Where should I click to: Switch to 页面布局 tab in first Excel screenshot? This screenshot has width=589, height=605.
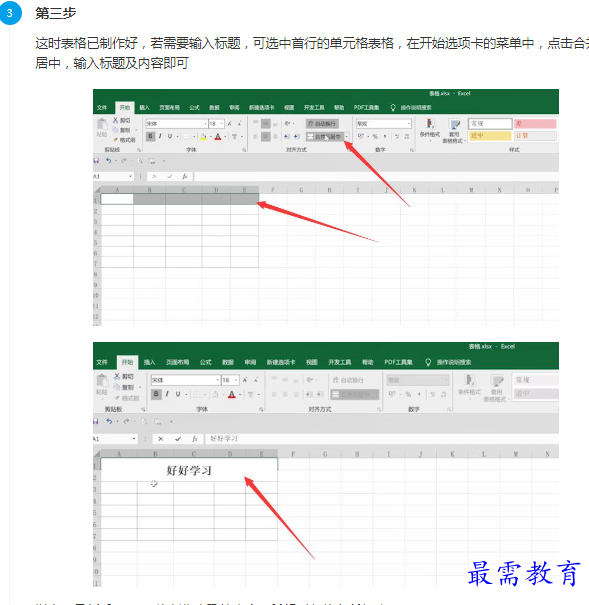click(x=170, y=108)
